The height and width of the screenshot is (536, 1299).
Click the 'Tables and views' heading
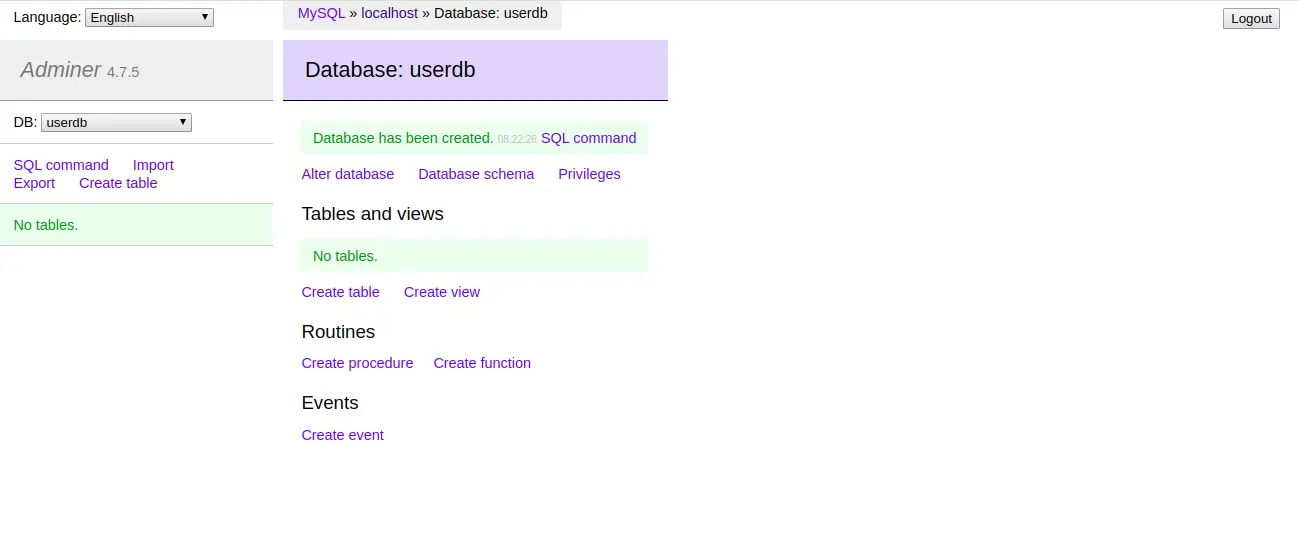click(372, 214)
